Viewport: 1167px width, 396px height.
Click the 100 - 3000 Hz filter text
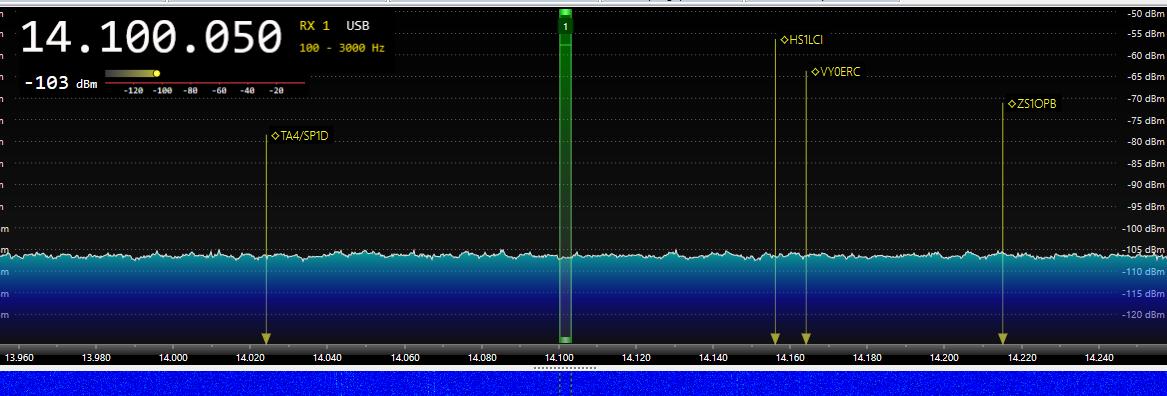[x=342, y=48]
